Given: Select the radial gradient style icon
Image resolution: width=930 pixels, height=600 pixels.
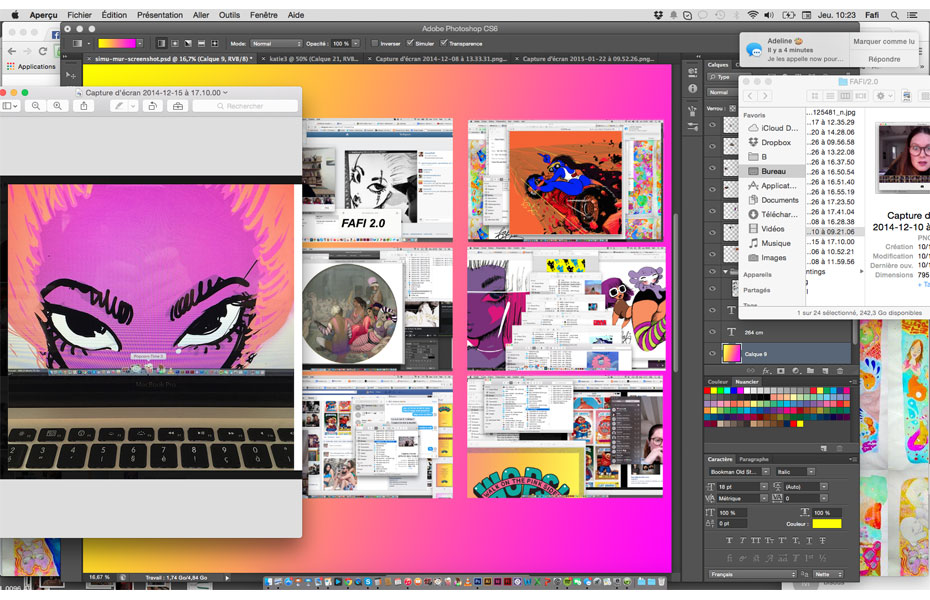Looking at the screenshot, I should coord(175,43).
